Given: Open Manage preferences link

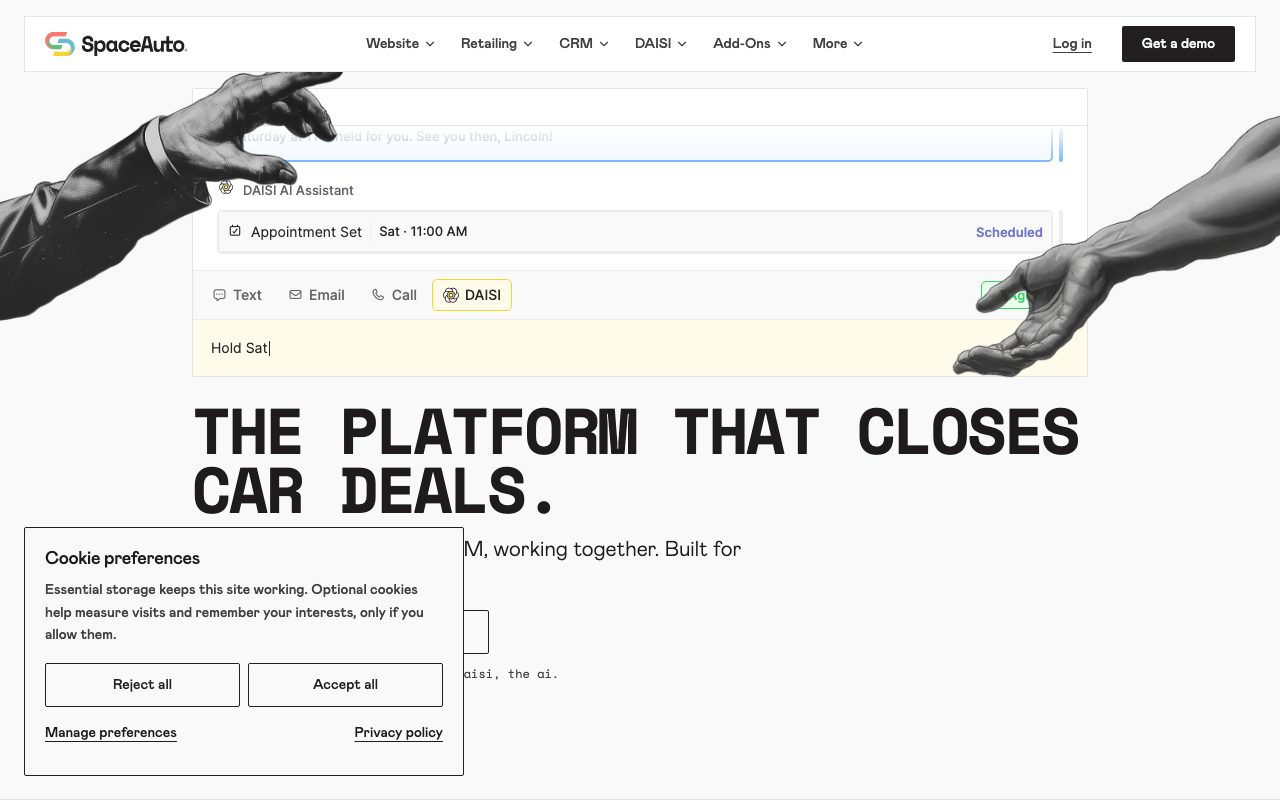Looking at the screenshot, I should (x=111, y=733).
